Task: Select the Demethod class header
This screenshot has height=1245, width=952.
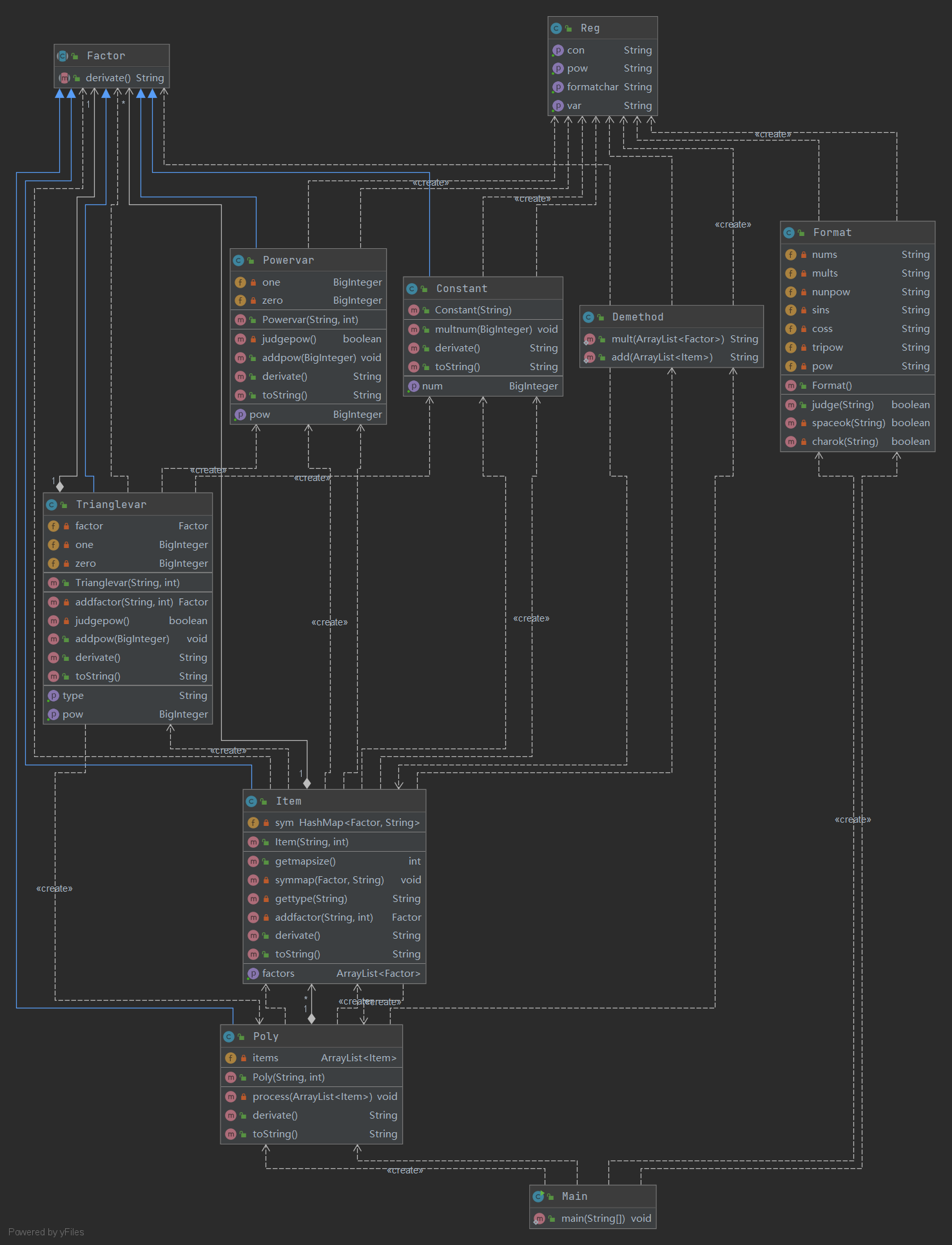Action: point(637,317)
